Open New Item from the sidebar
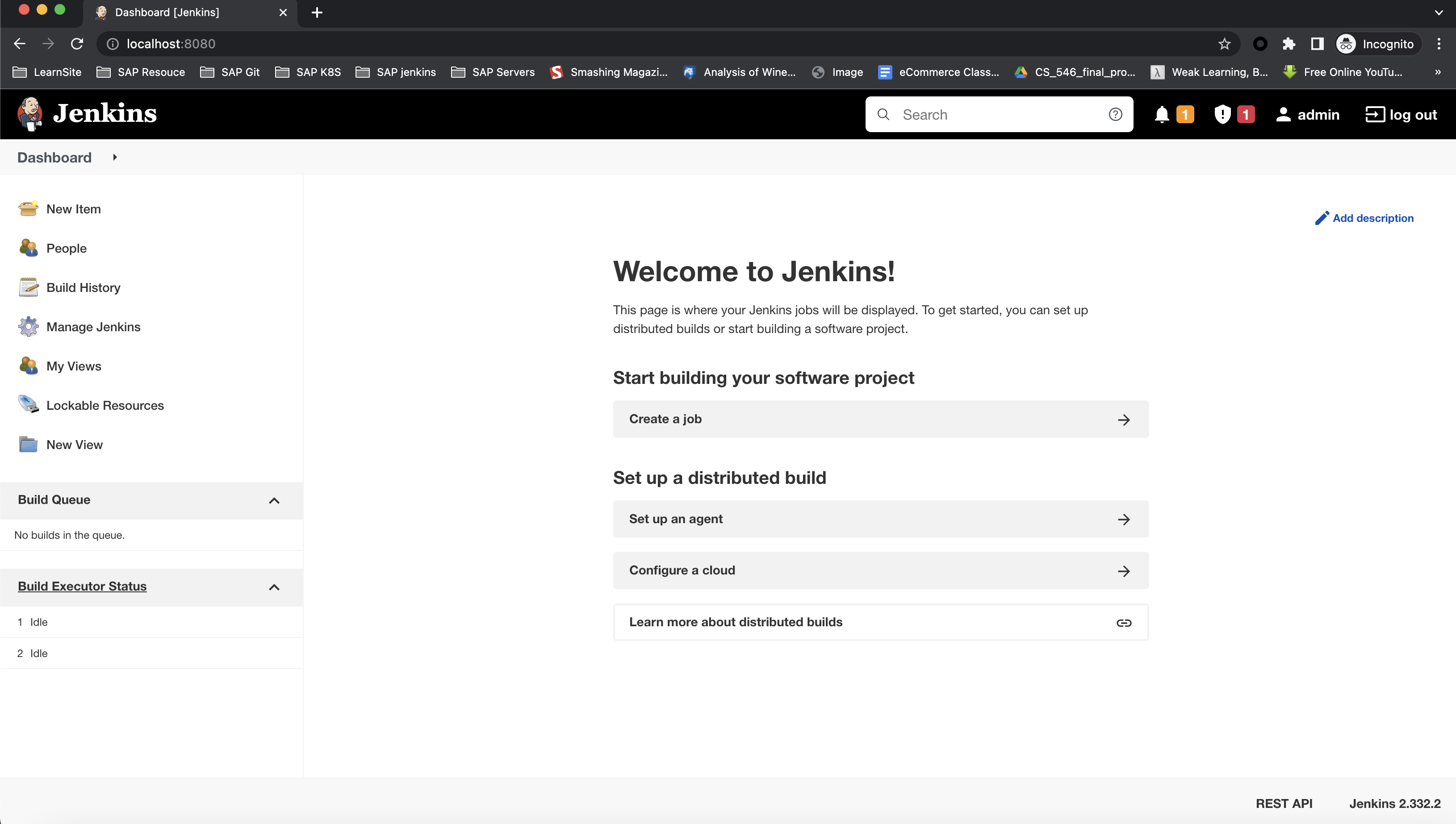Screen dimensions: 1456x824 click(74, 209)
